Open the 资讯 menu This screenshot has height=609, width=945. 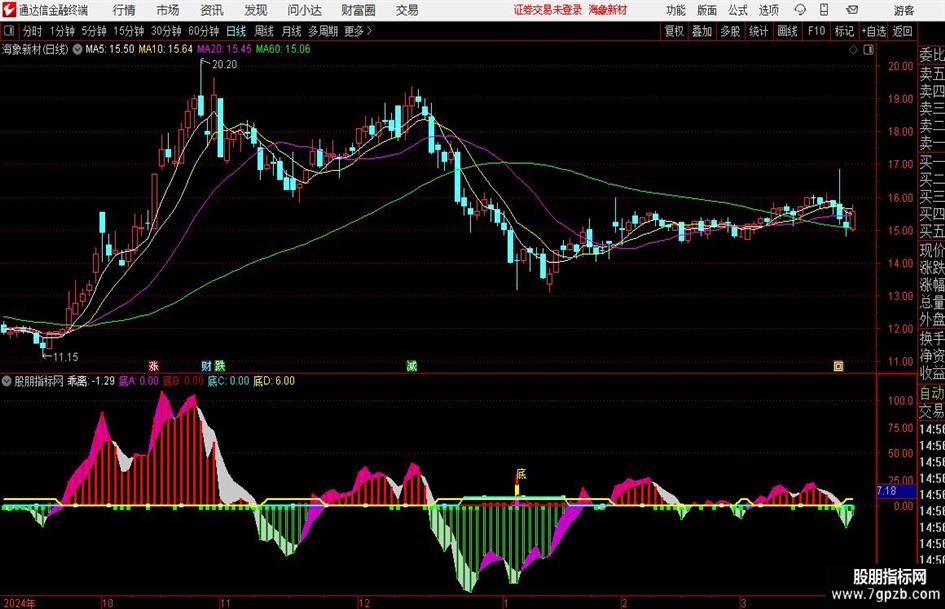tap(212, 10)
